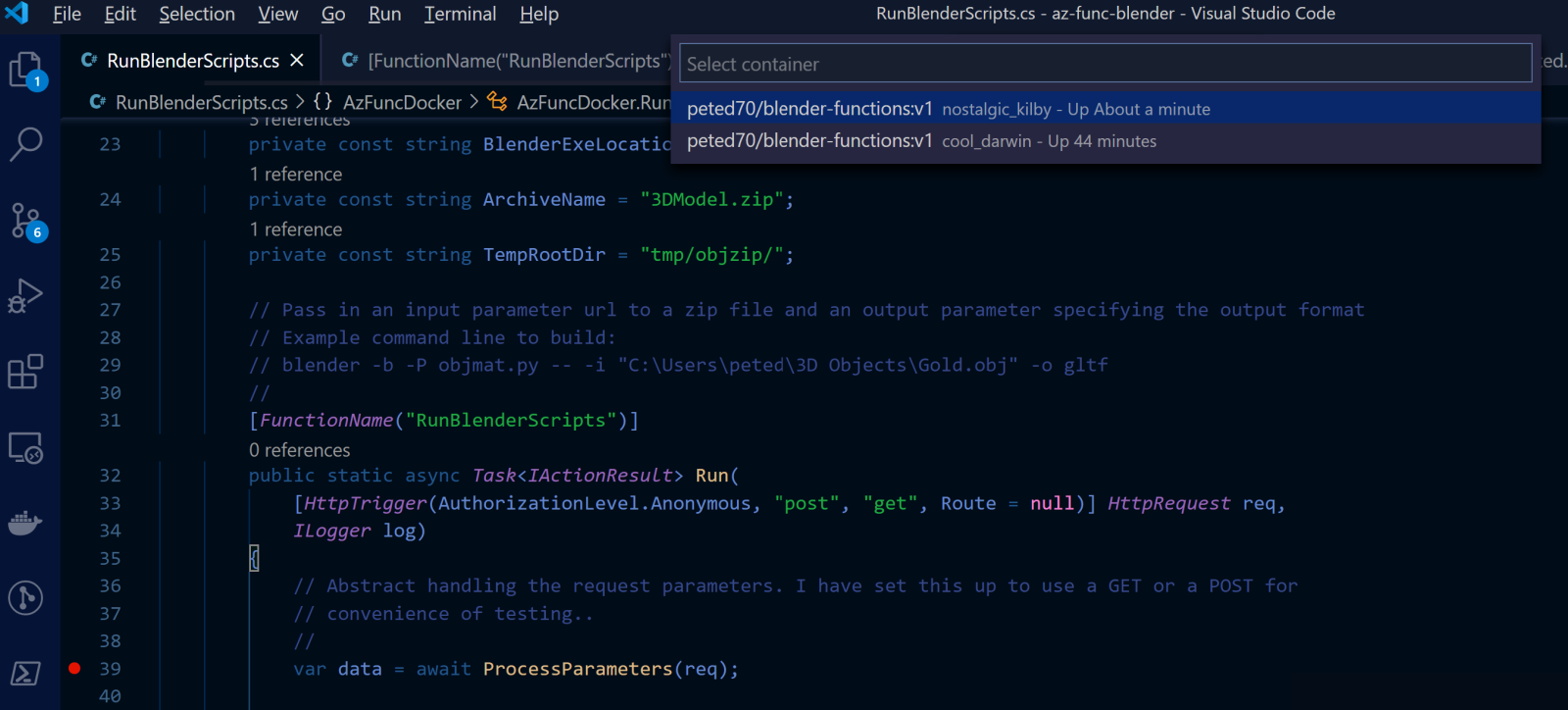Open the View menu
1568x710 pixels.
278,14
